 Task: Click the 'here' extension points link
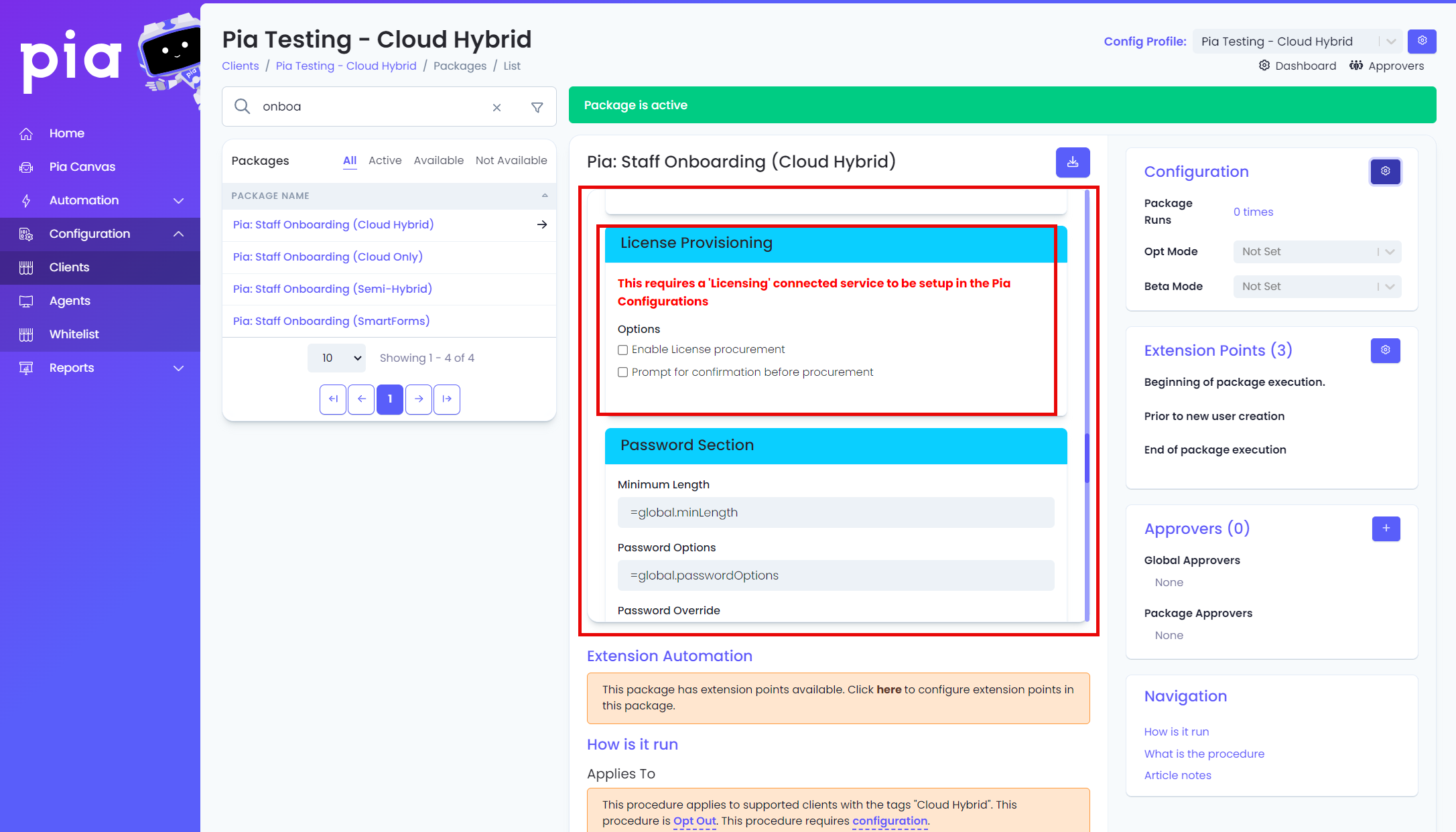[888, 689]
